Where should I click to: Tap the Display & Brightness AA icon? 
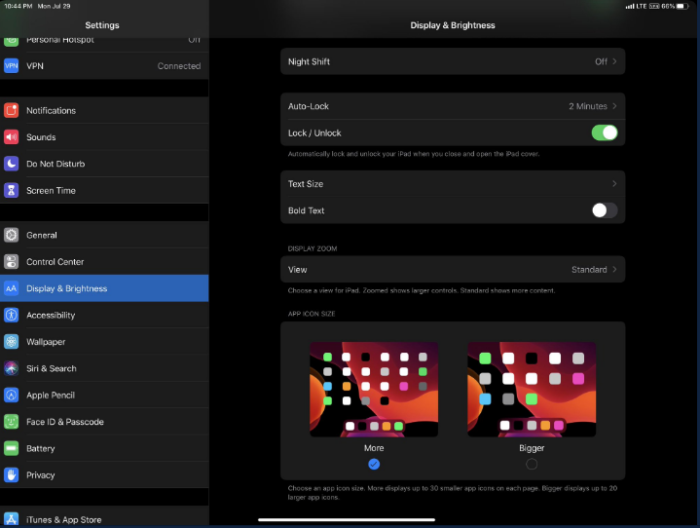[11, 288]
